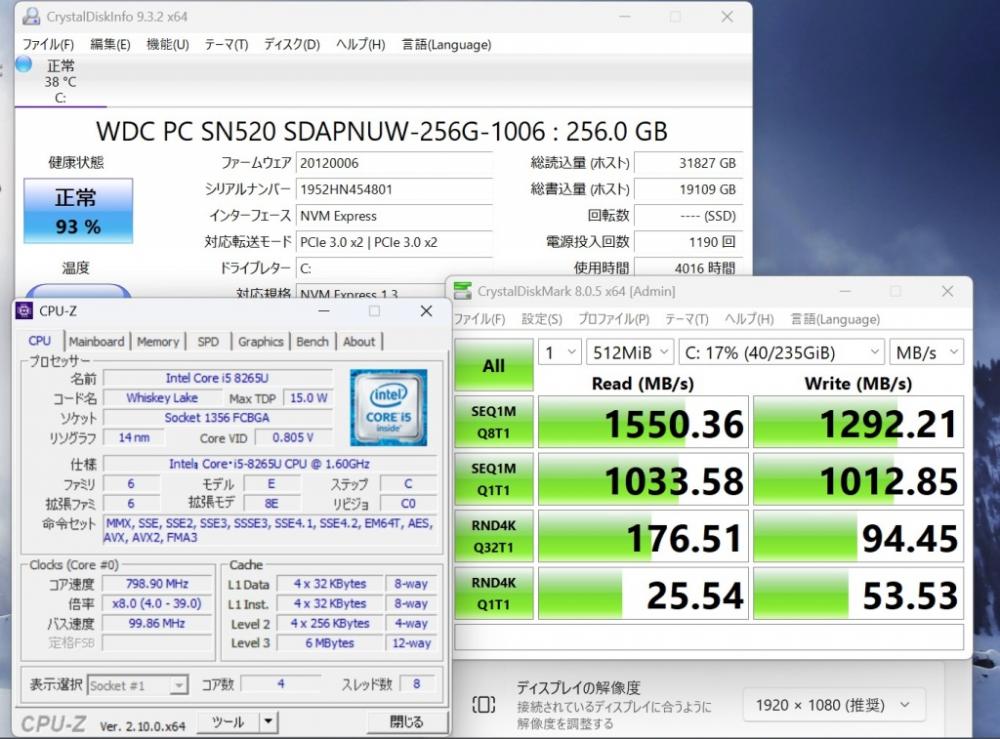This screenshot has width=1000, height=739.
Task: Click the 1190 回 power-on count value
Action: (x=688, y=242)
